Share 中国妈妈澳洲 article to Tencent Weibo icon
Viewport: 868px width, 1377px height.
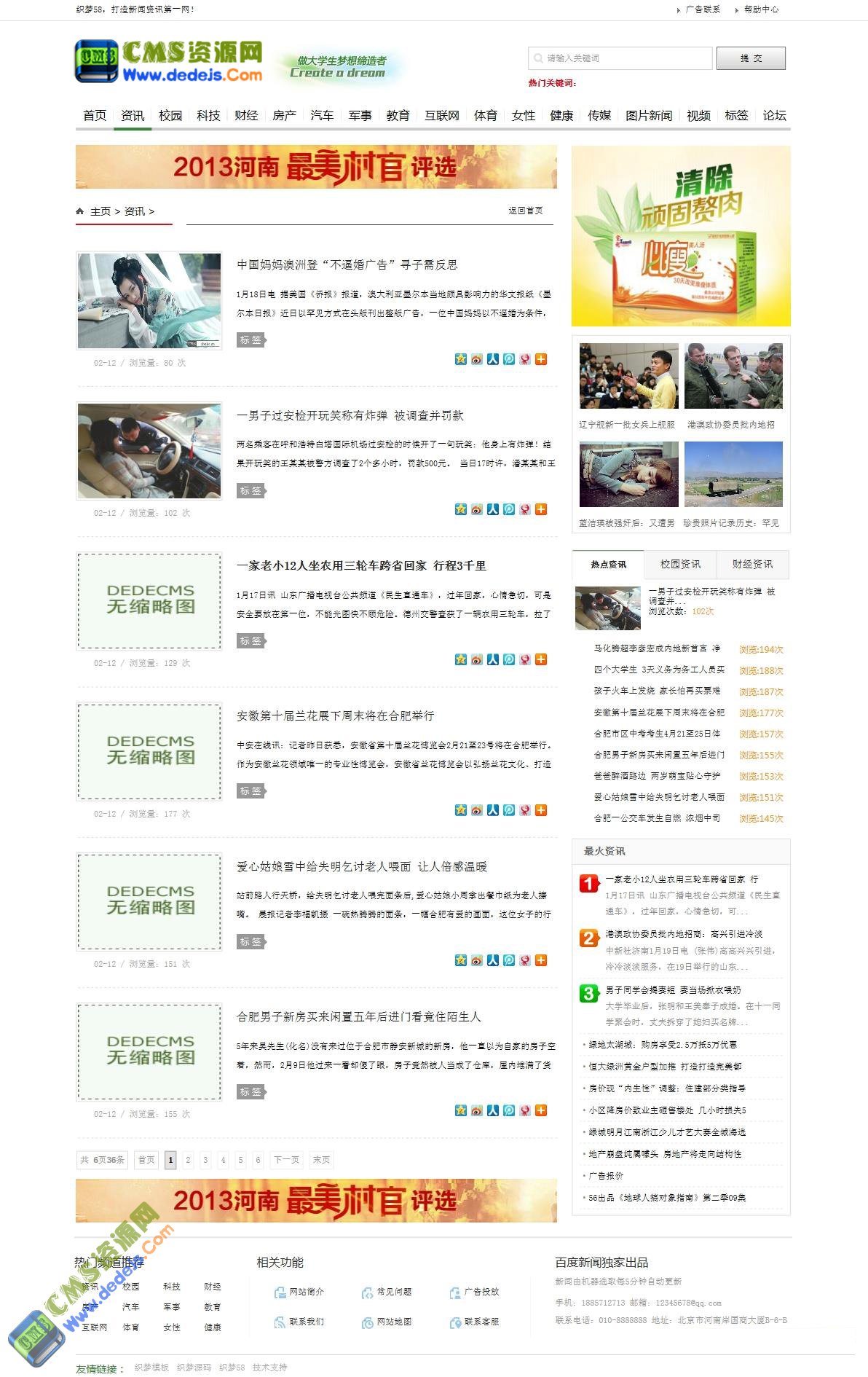pos(508,358)
